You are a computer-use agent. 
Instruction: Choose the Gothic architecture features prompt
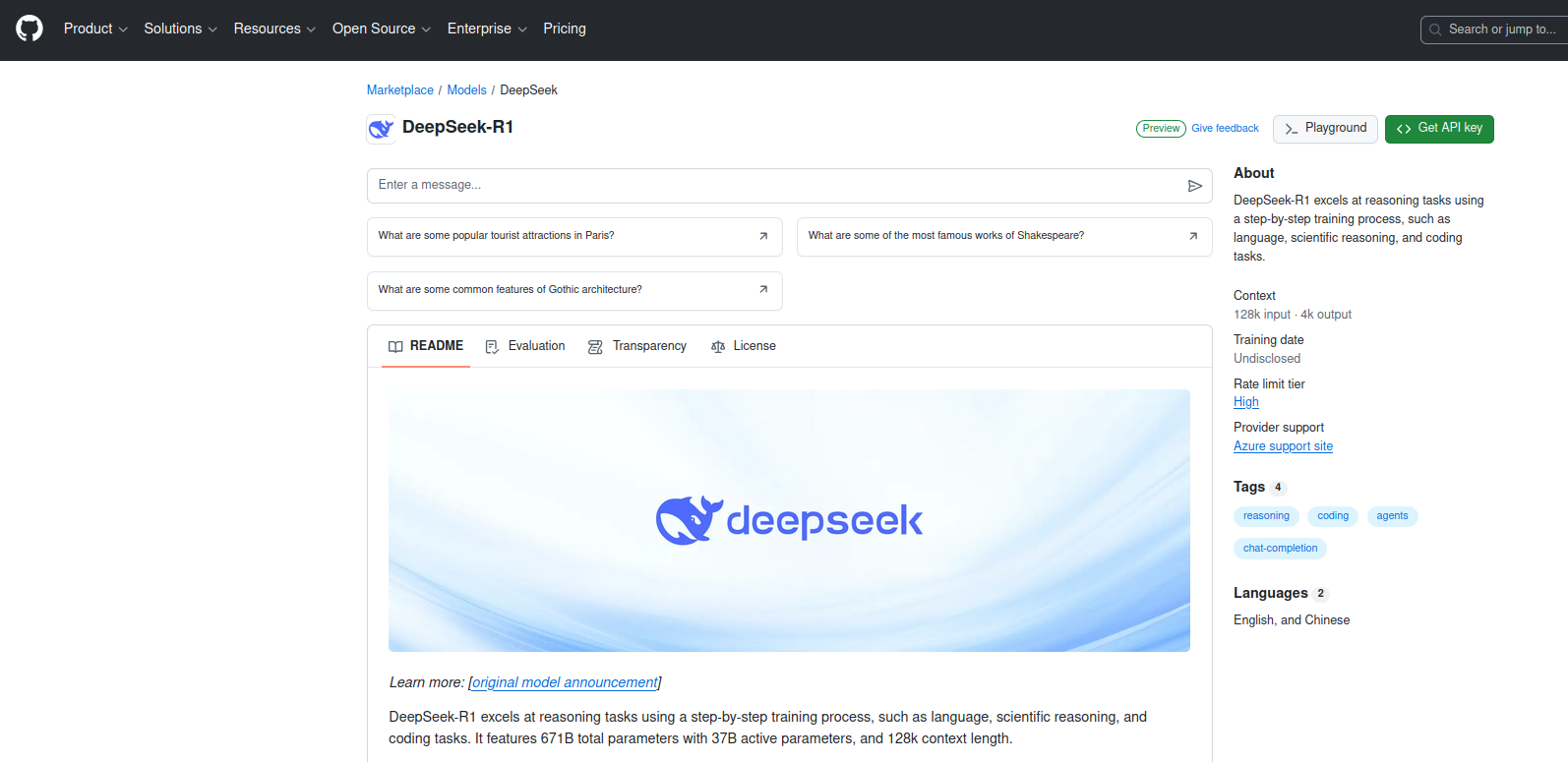click(574, 291)
